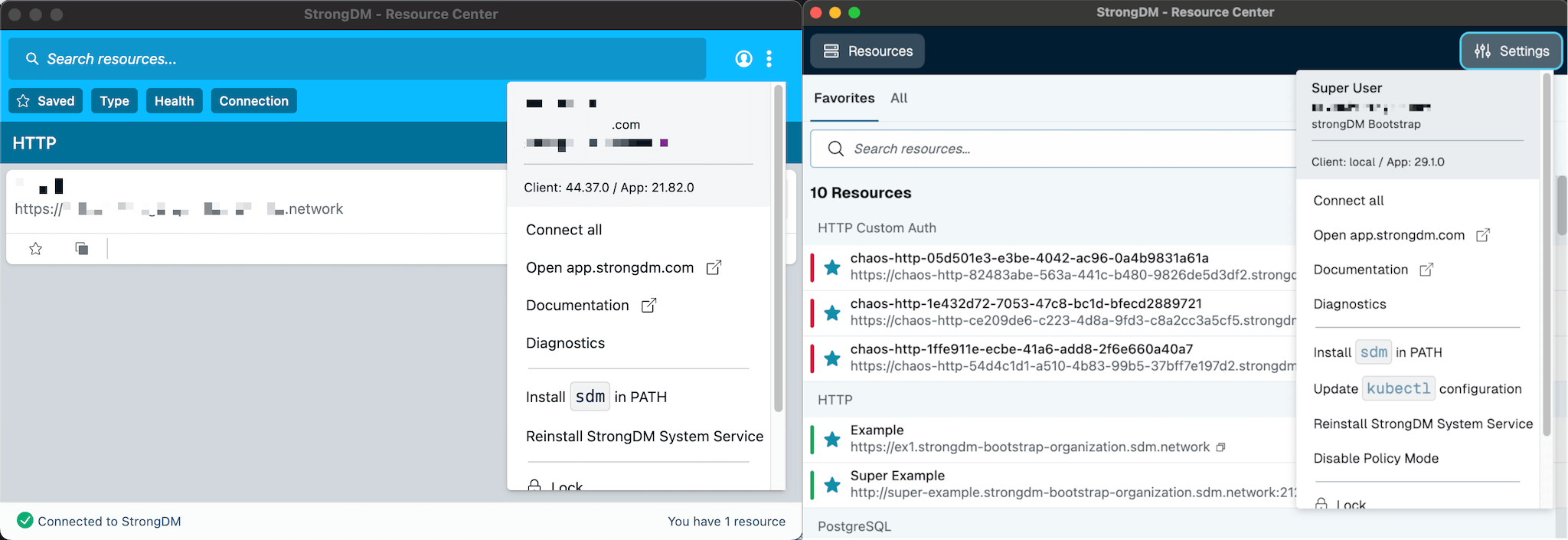
Task: Click the copy icon on the left window's resource card
Action: pyautogui.click(x=82, y=248)
